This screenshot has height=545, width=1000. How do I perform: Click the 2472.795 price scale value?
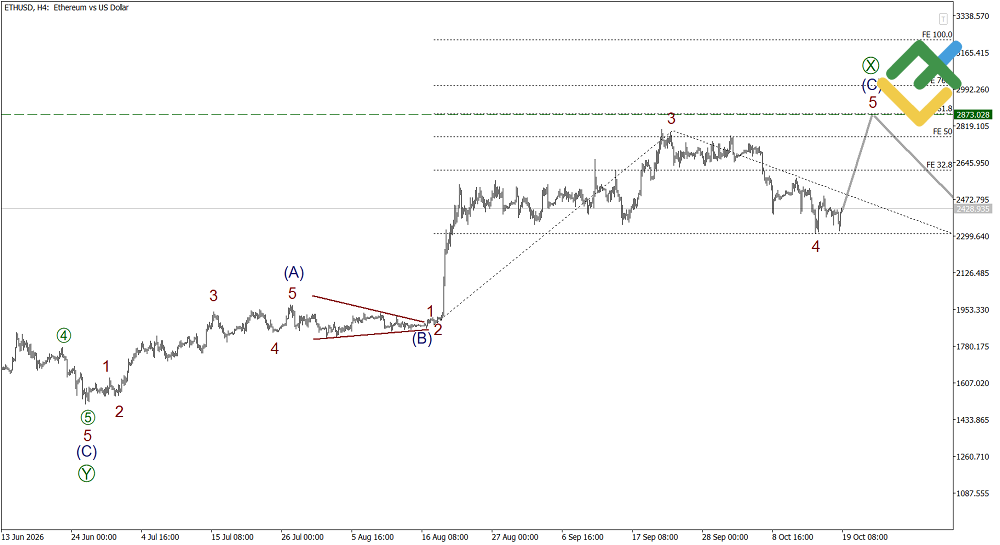[x=973, y=200]
